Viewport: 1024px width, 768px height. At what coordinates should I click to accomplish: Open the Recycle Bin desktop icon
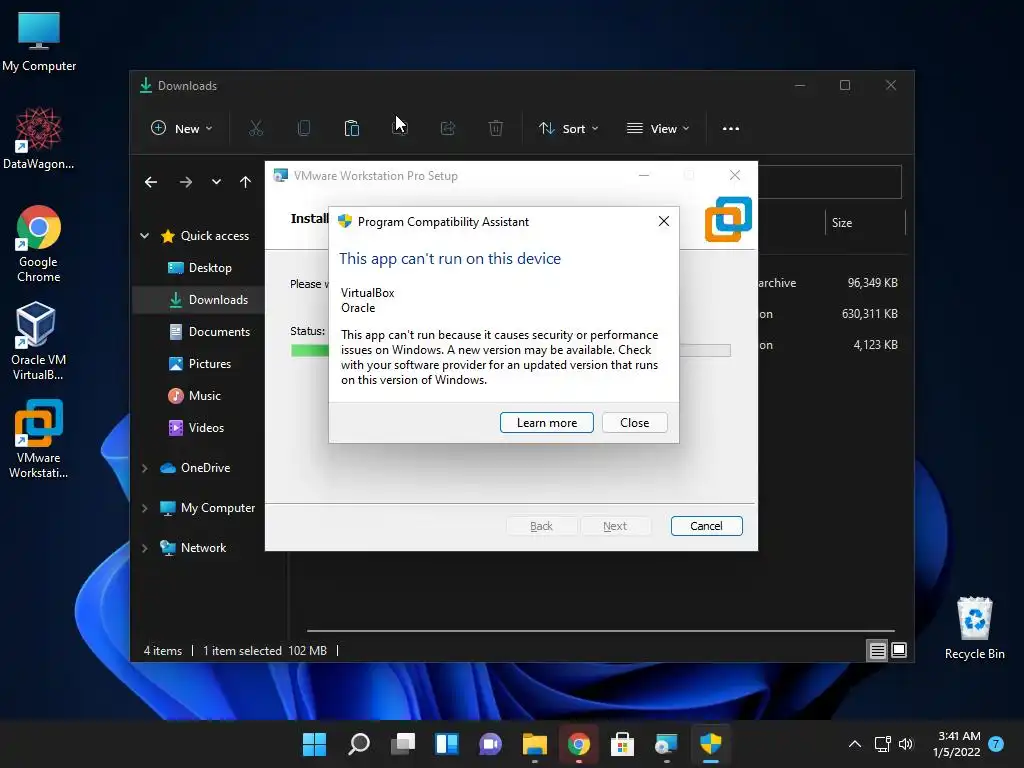[974, 628]
